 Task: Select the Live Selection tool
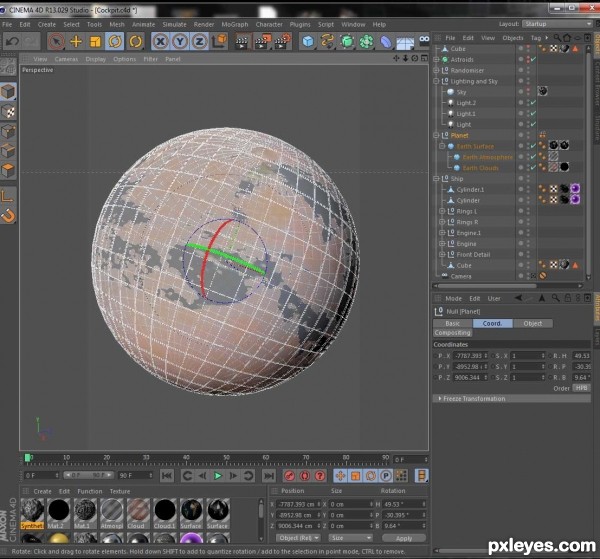coord(56,41)
